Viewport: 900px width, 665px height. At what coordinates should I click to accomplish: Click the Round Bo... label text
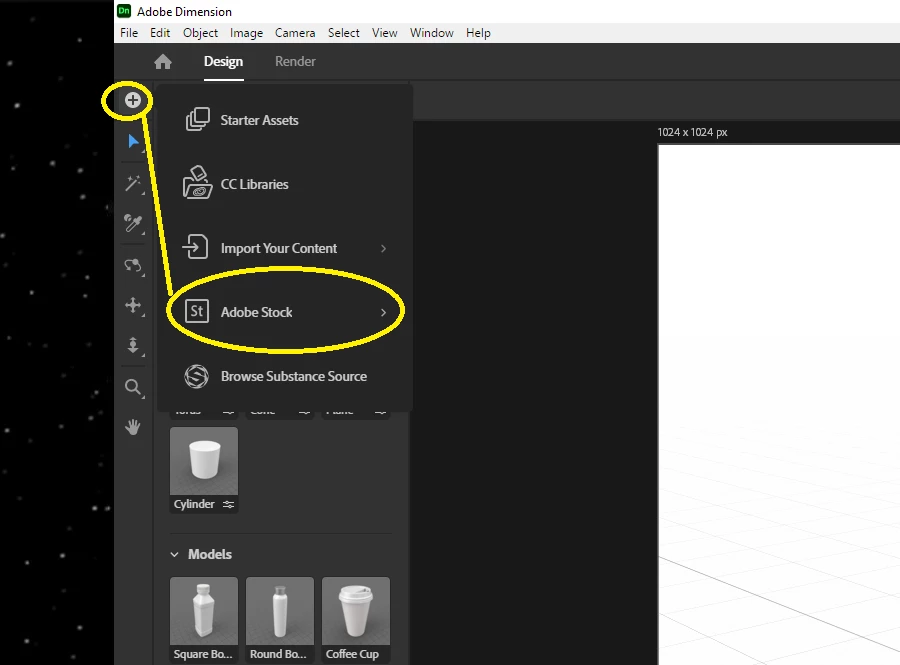278,654
